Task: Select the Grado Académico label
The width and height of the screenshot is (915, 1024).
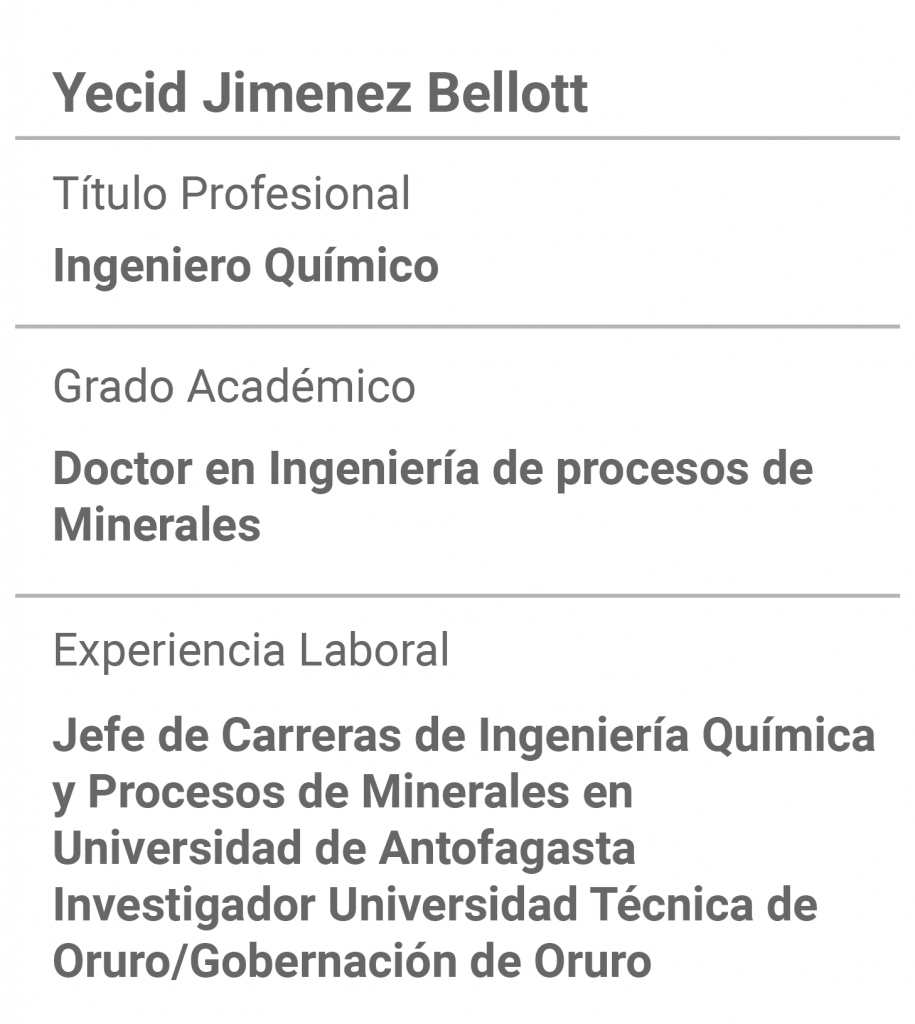Action: [x=234, y=386]
